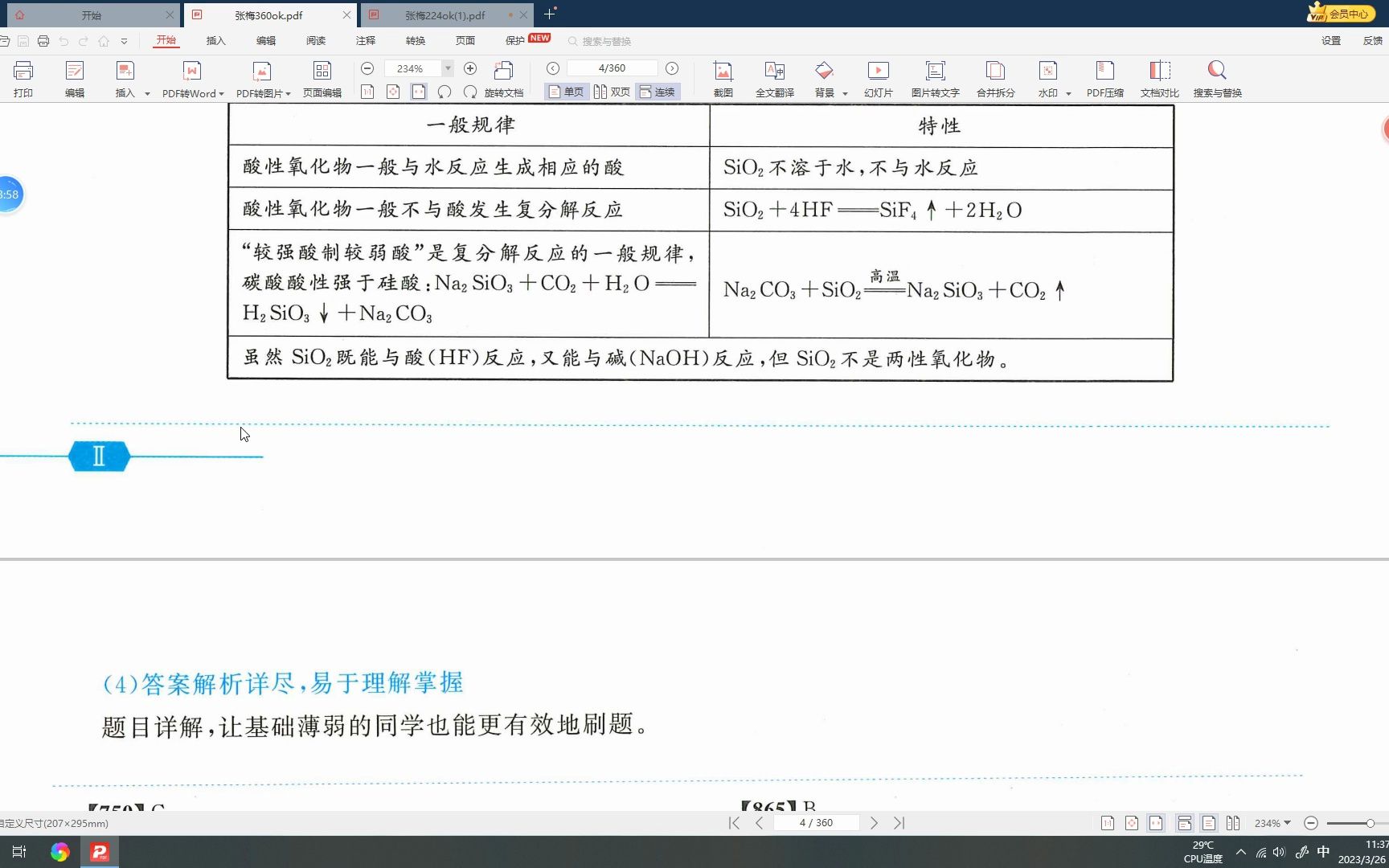
Task: Switch to the 转换 ribbon tab
Action: click(416, 40)
